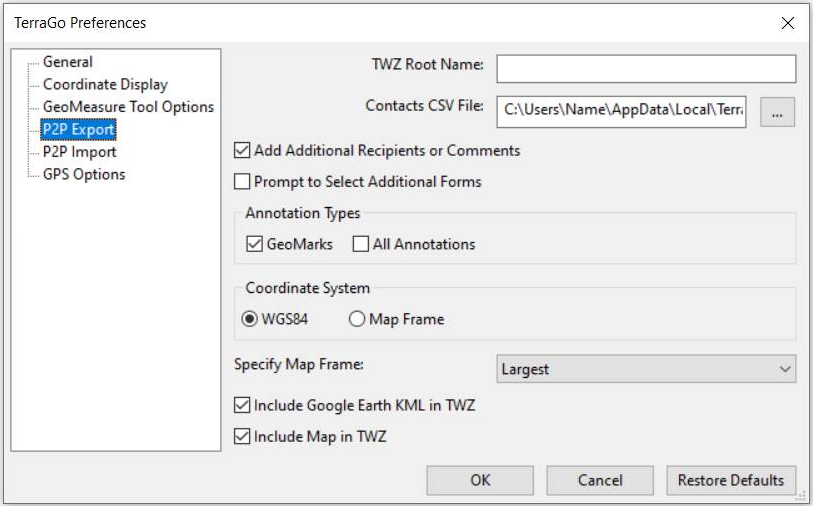Screen dimensions: 813x506
Task: Select Coordinate Display in the tree
Action: 105,84
